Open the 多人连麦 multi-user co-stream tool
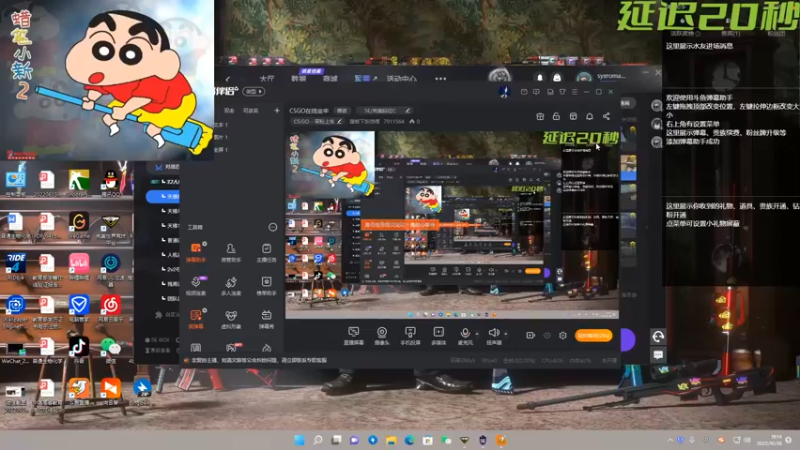800x450 pixels. pyautogui.click(x=231, y=286)
